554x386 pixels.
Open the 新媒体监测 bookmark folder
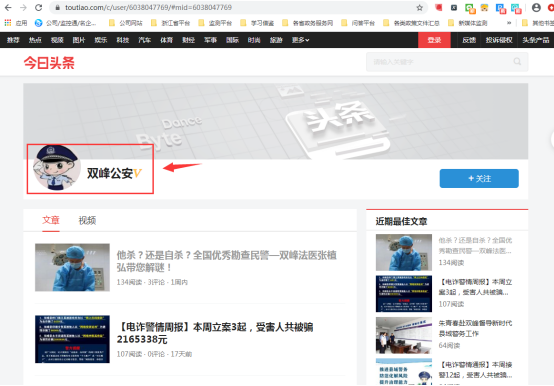pos(467,23)
